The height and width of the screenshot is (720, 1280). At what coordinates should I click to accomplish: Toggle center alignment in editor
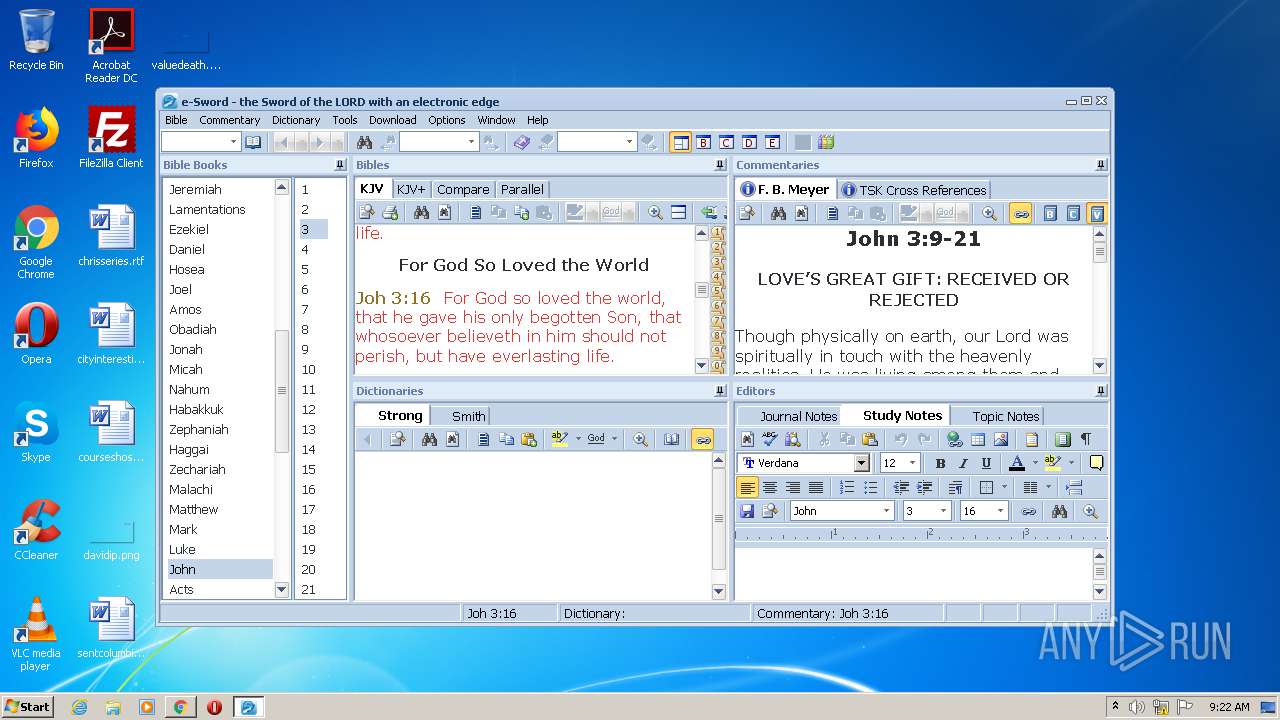[x=770, y=487]
